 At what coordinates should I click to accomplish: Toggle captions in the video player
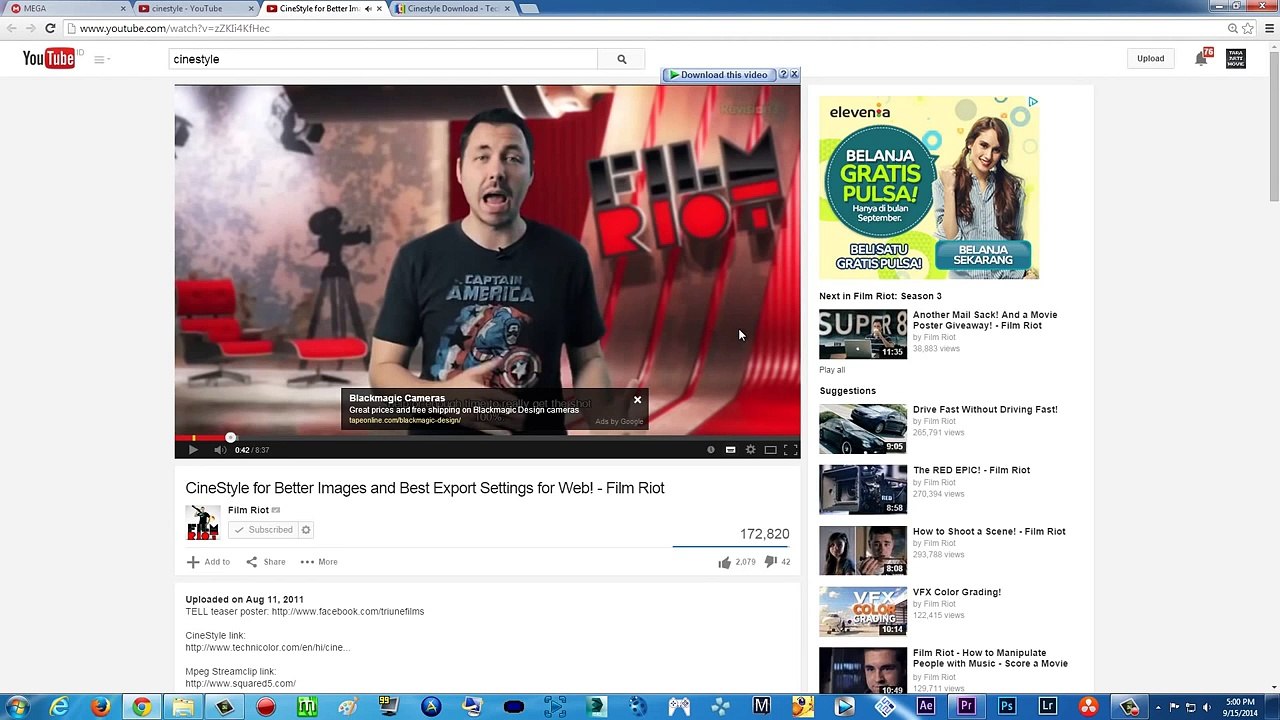coord(730,450)
